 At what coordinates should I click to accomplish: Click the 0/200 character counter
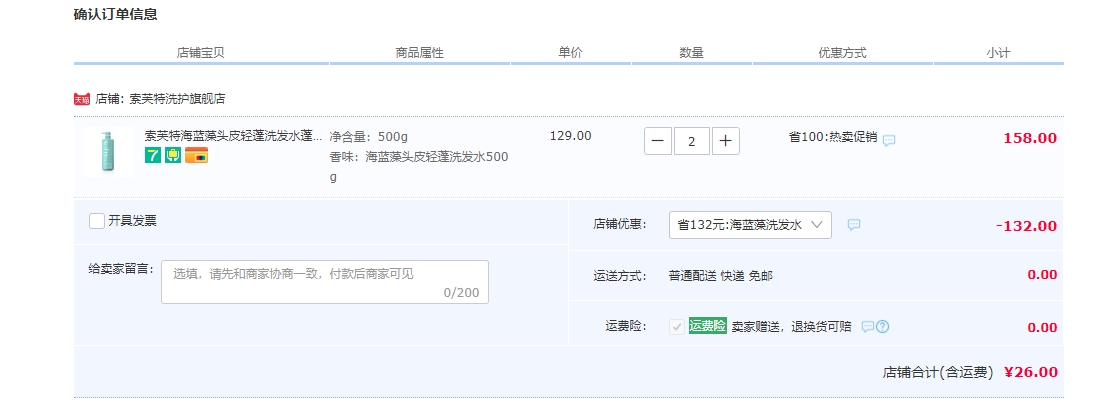coord(461,293)
